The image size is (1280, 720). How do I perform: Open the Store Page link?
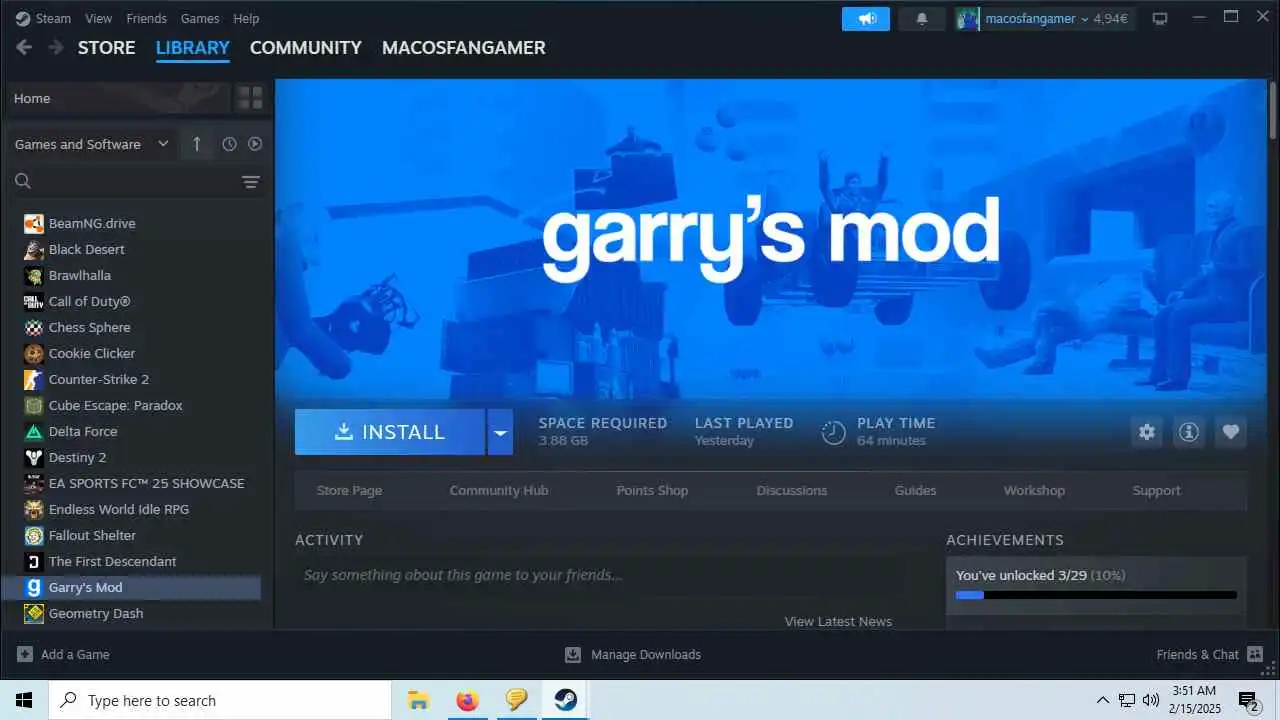(x=349, y=490)
